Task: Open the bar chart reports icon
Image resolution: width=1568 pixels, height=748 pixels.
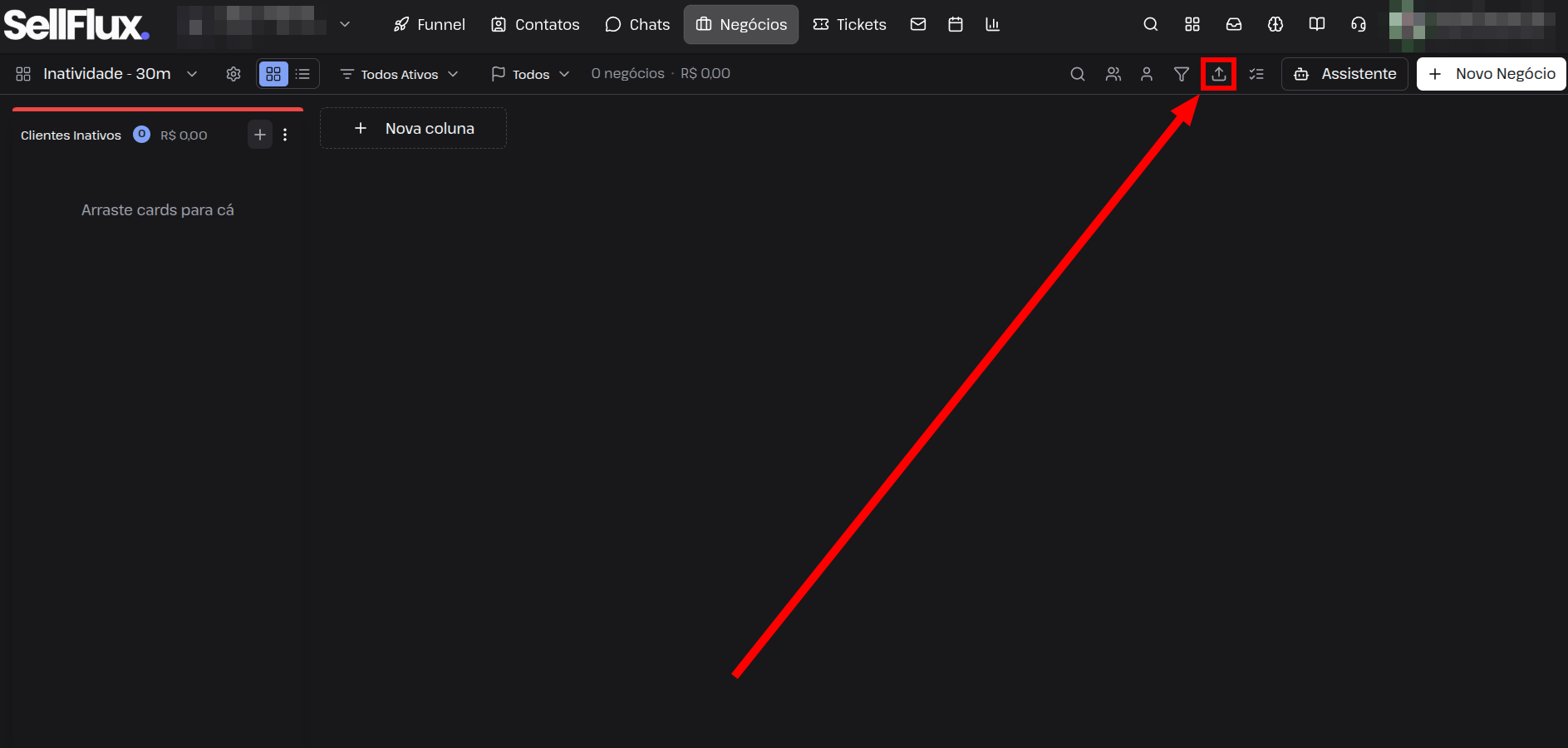Action: [x=992, y=24]
